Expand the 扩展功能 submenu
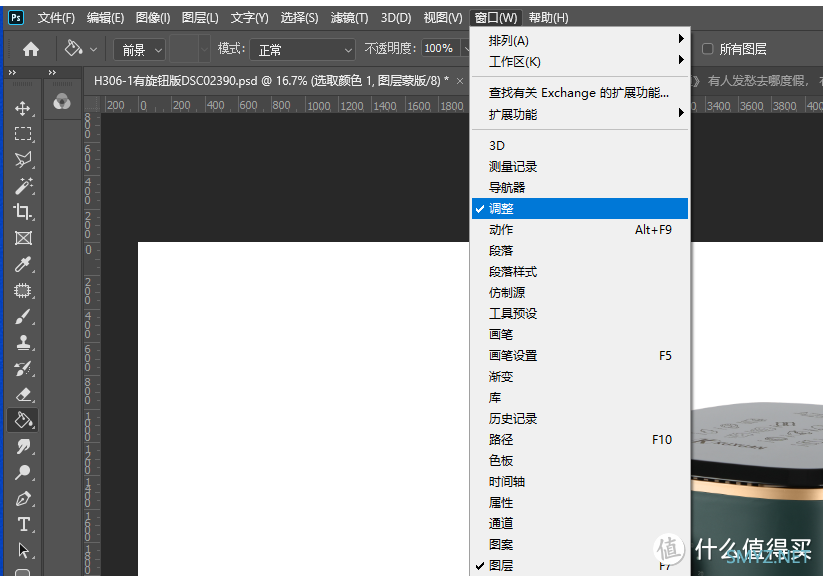 click(579, 114)
